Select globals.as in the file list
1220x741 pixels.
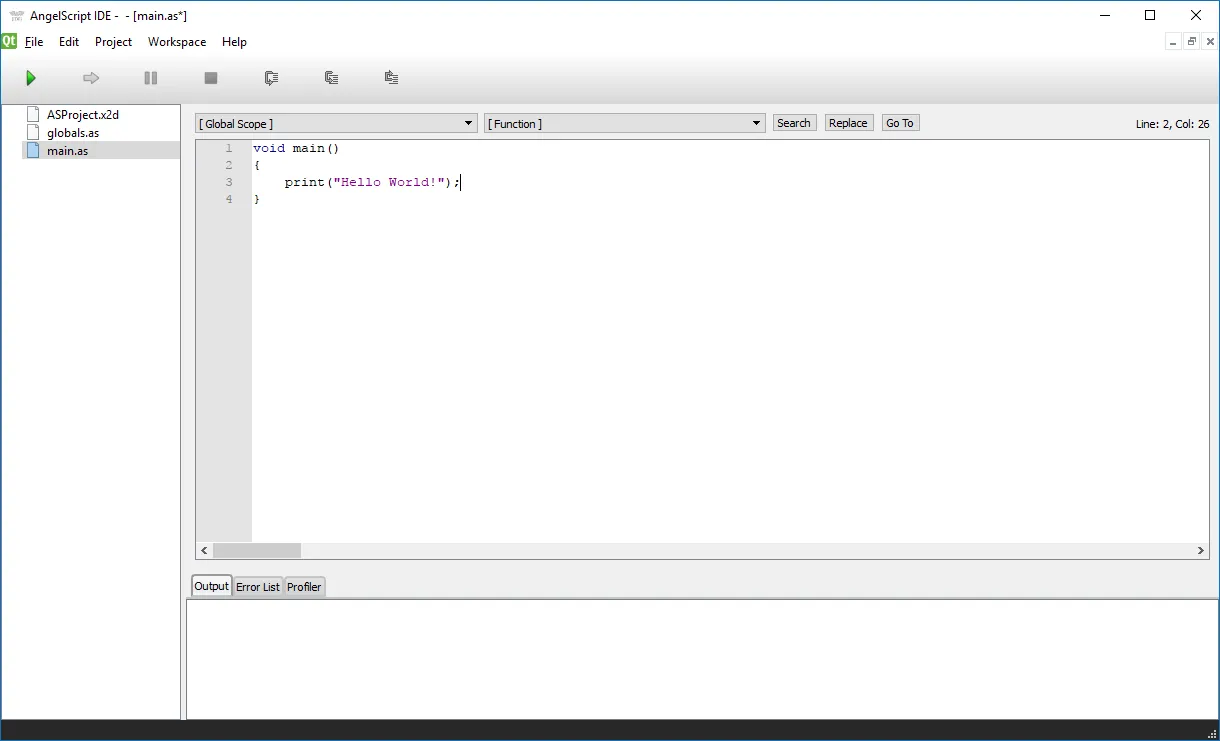[73, 133]
